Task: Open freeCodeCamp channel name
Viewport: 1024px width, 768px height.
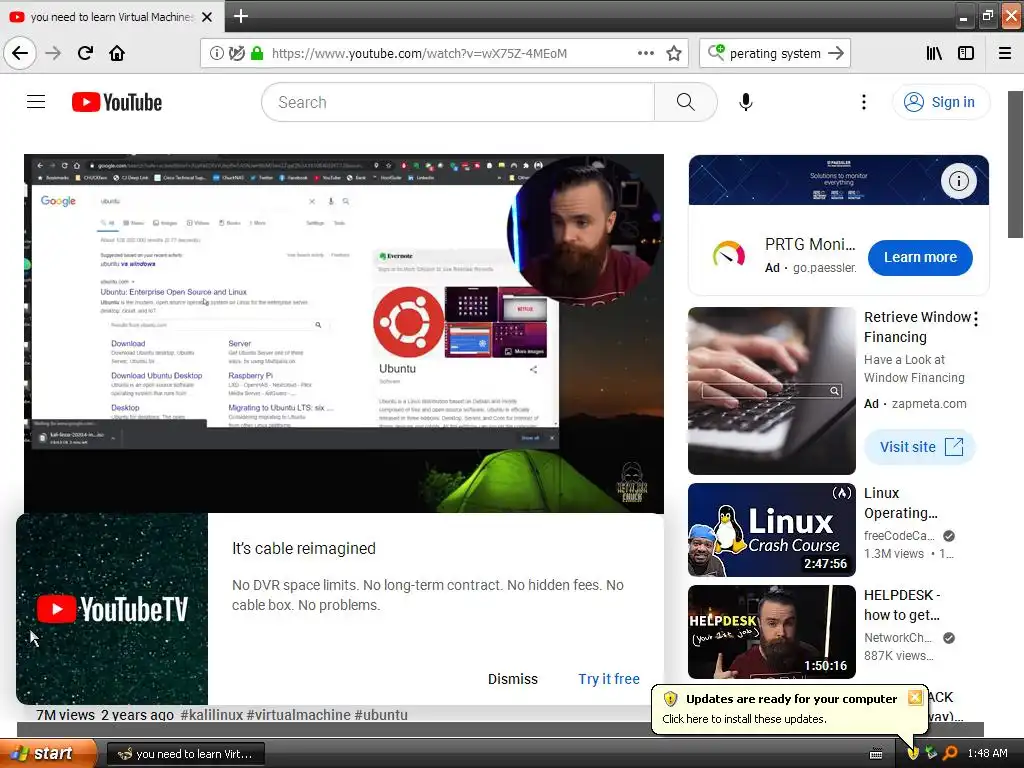Action: point(899,536)
